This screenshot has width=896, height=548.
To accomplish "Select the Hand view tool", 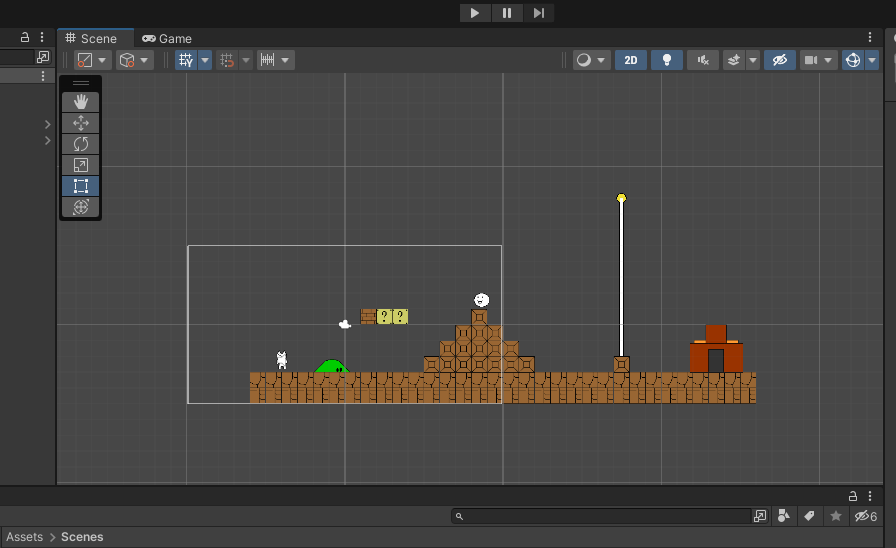I will pos(81,102).
